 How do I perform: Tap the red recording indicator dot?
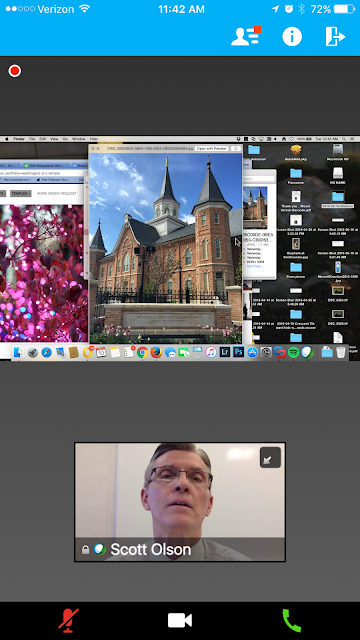tap(15, 71)
